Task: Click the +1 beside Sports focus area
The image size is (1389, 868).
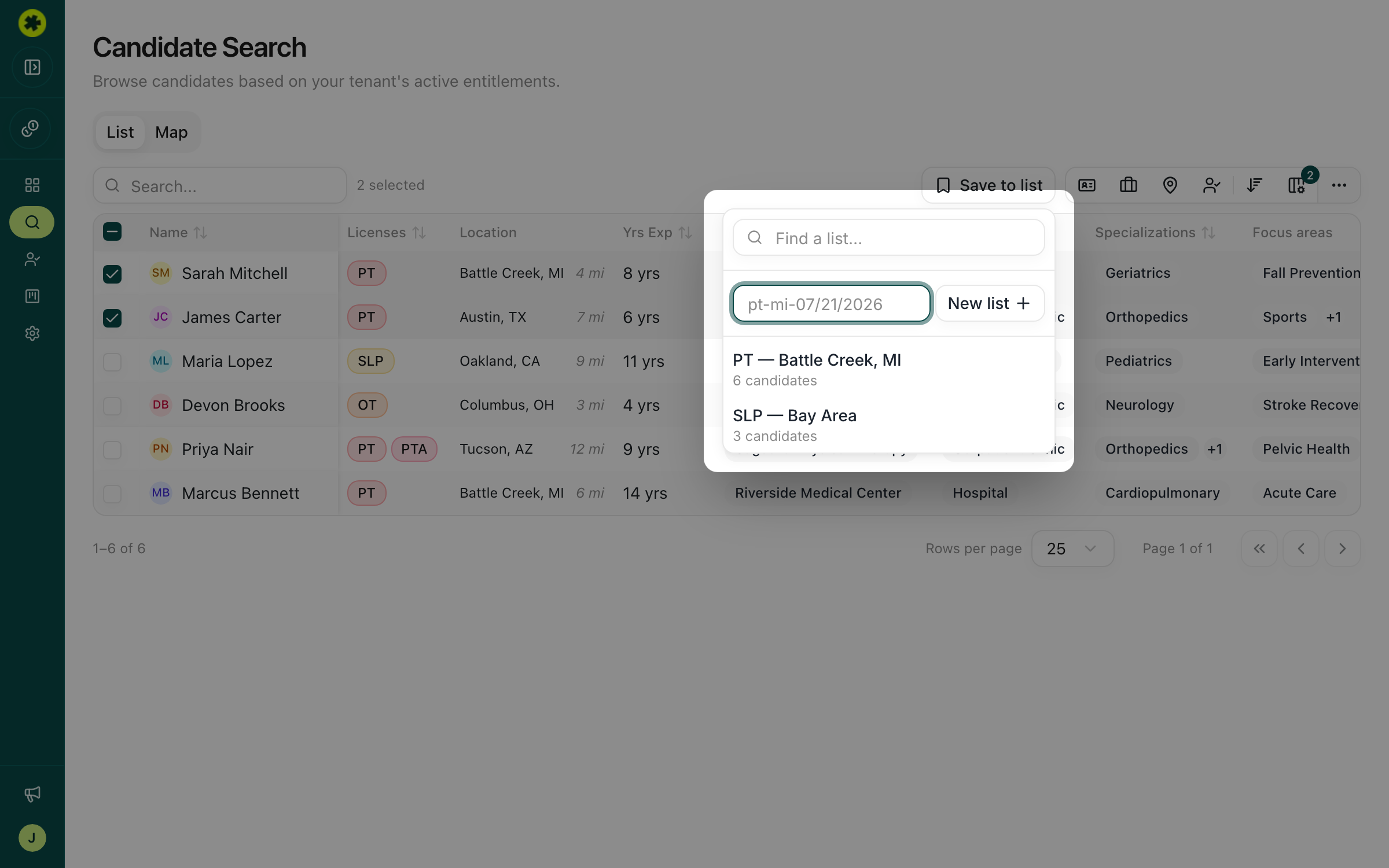Action: 1333,317
